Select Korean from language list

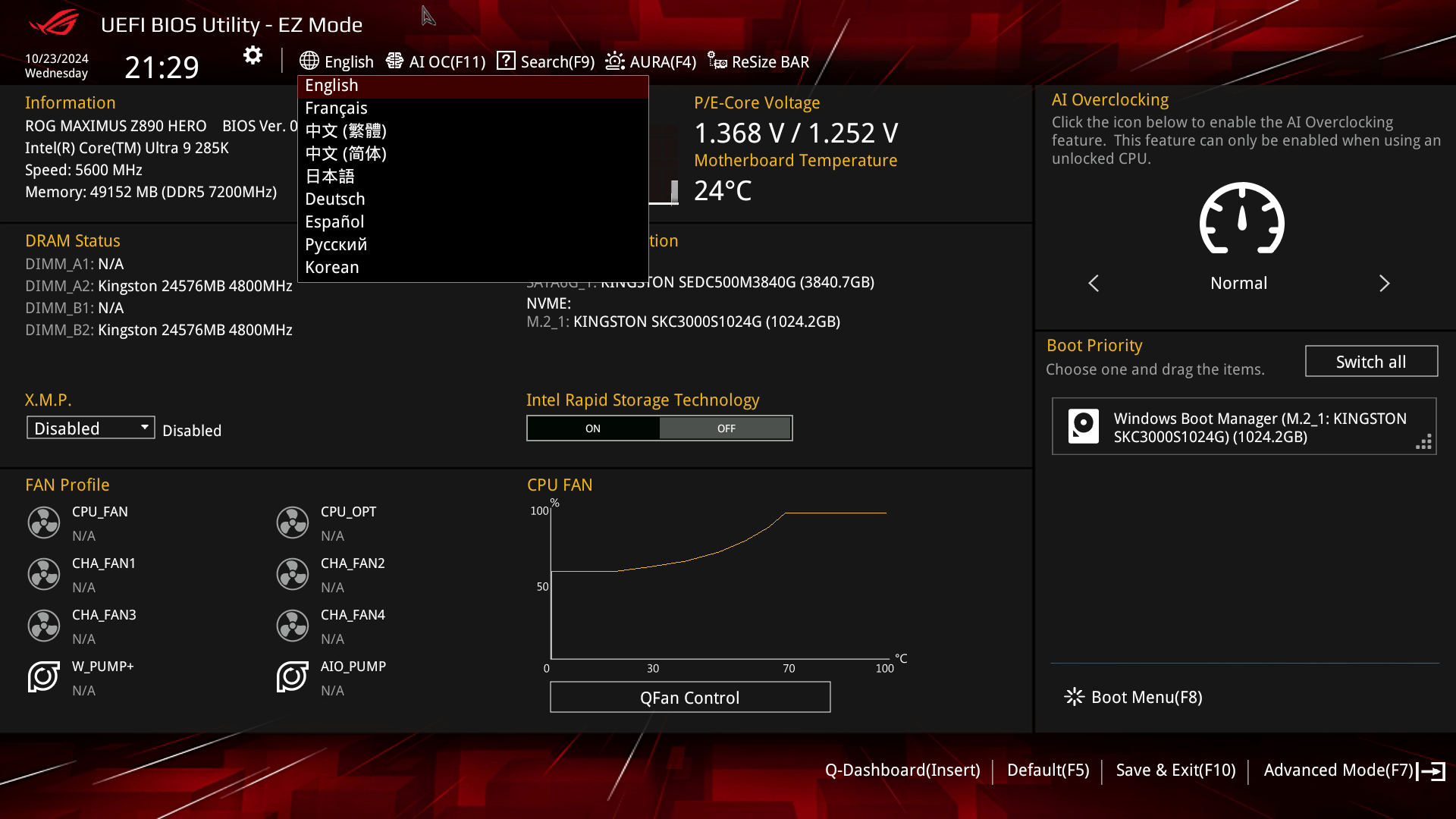click(332, 267)
